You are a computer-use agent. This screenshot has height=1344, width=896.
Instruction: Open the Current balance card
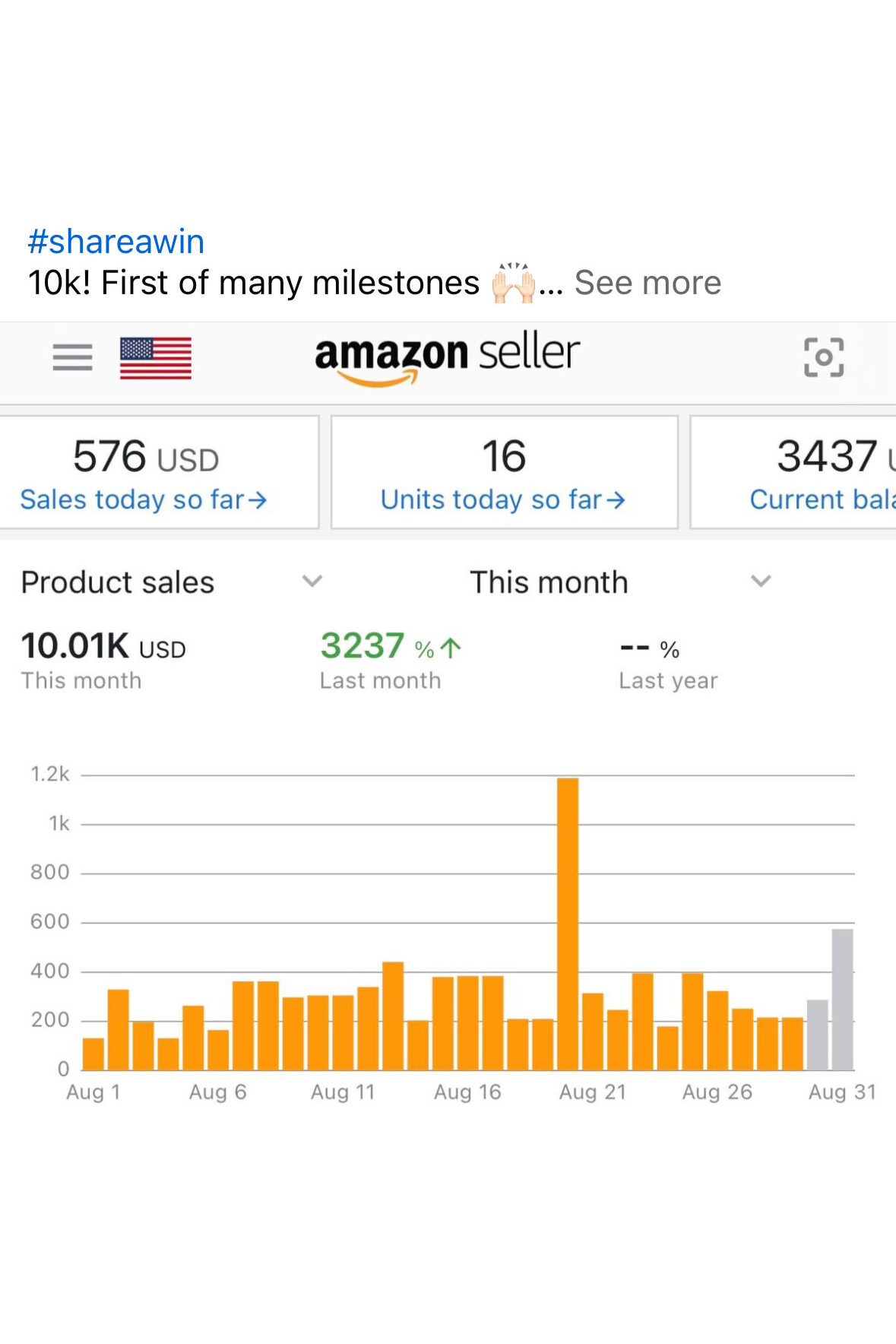point(806,472)
